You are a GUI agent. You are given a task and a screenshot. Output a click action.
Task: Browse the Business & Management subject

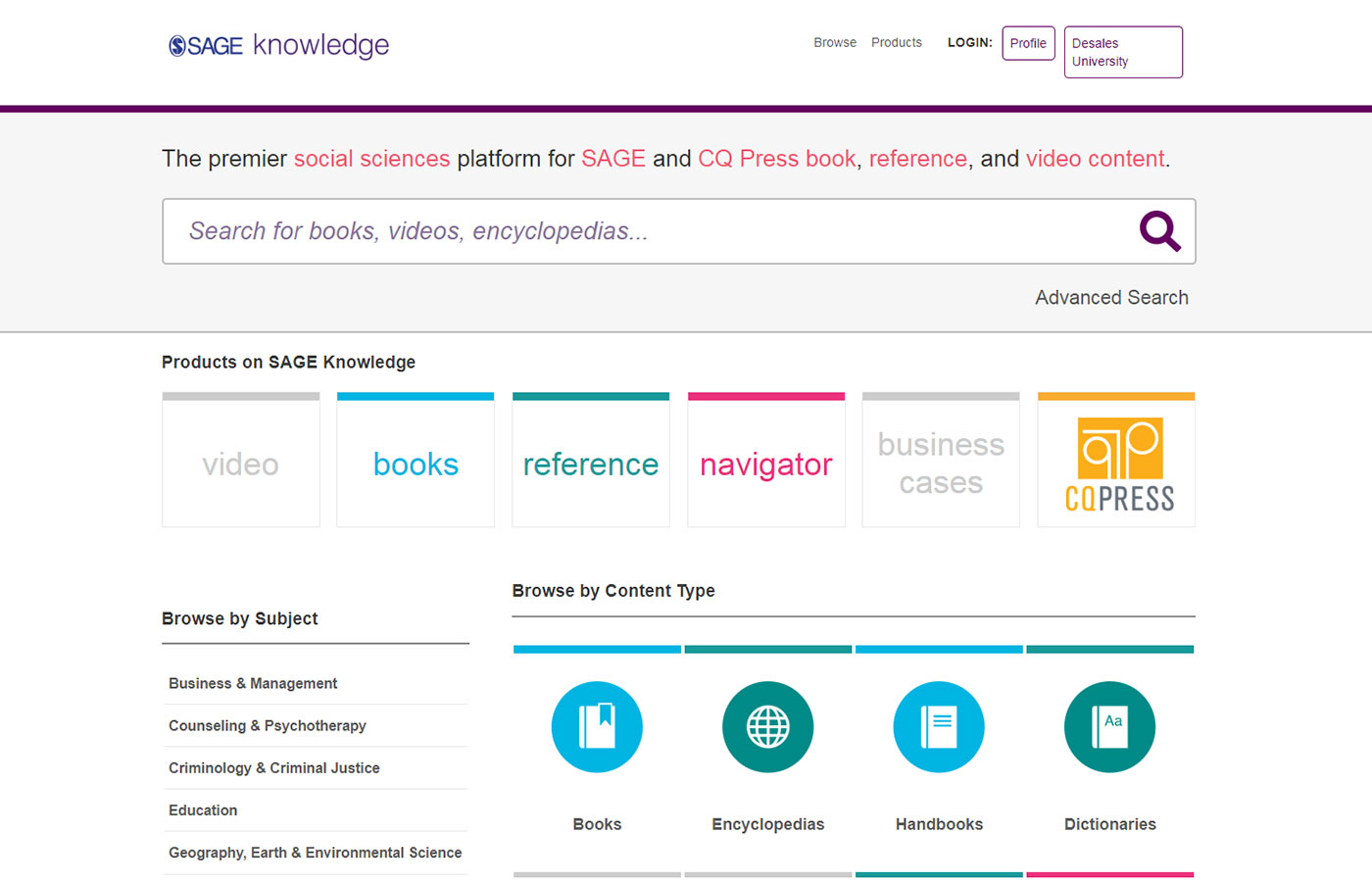click(253, 683)
